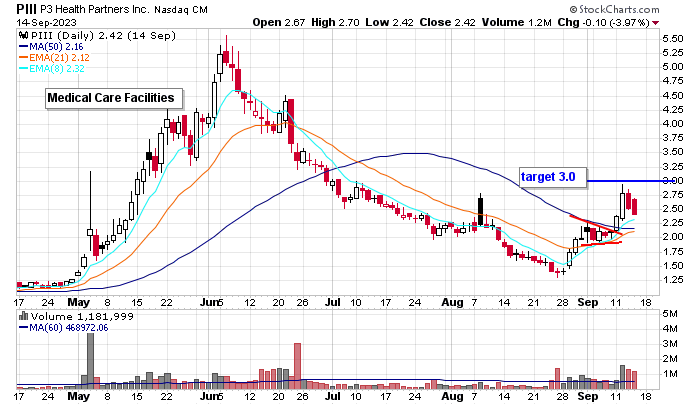Click the StockCharts.com attribution text
This screenshot has height=405, width=700.
point(614,9)
